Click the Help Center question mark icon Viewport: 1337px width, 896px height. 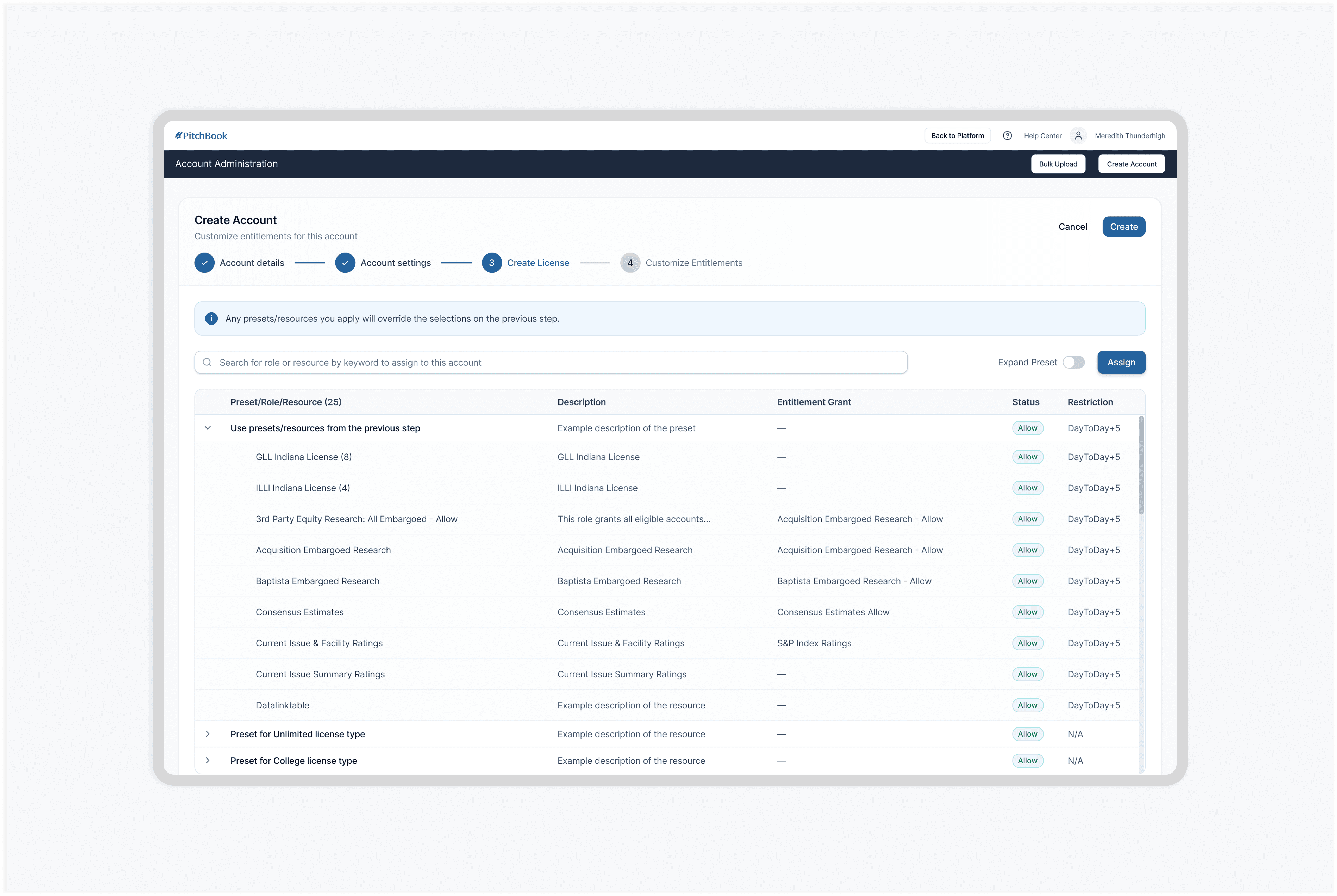click(x=1007, y=135)
